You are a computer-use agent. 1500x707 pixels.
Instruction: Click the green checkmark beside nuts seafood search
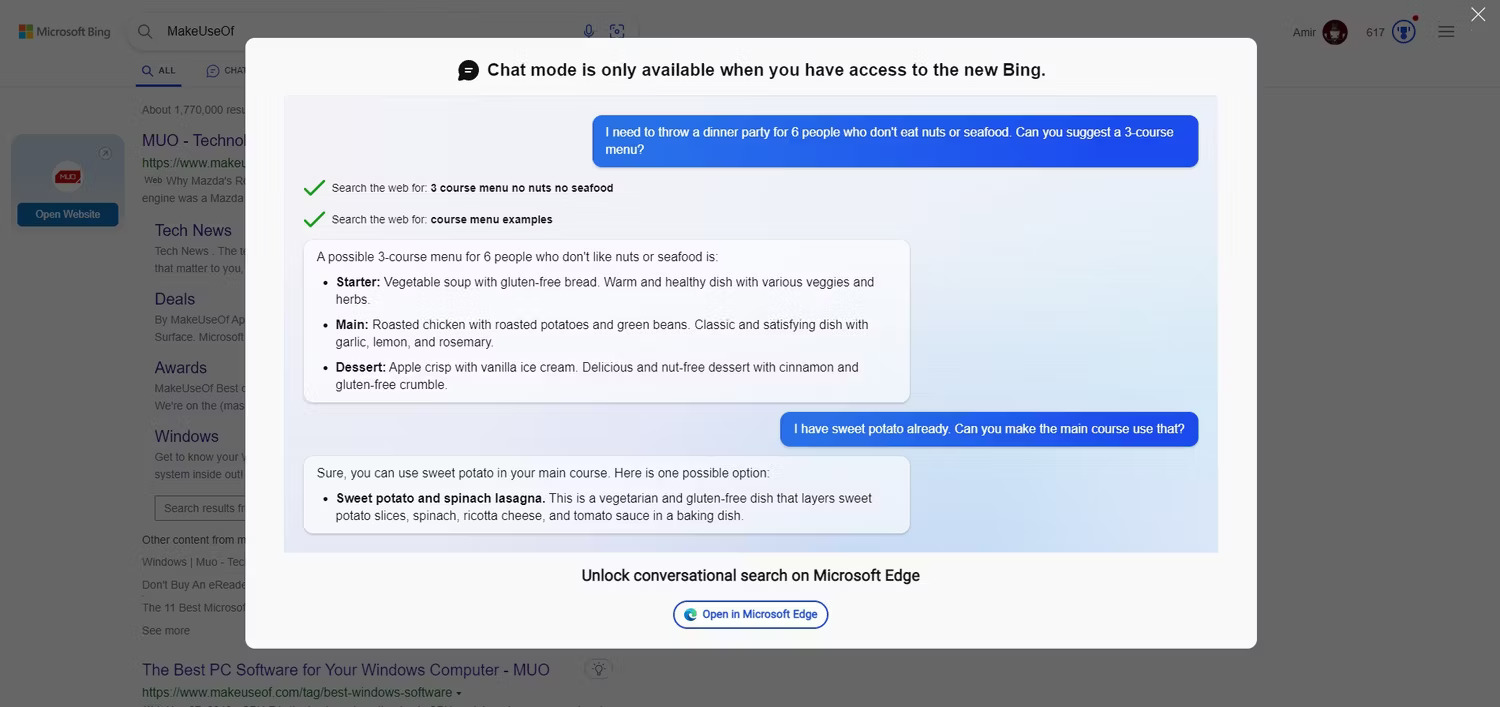coord(314,188)
